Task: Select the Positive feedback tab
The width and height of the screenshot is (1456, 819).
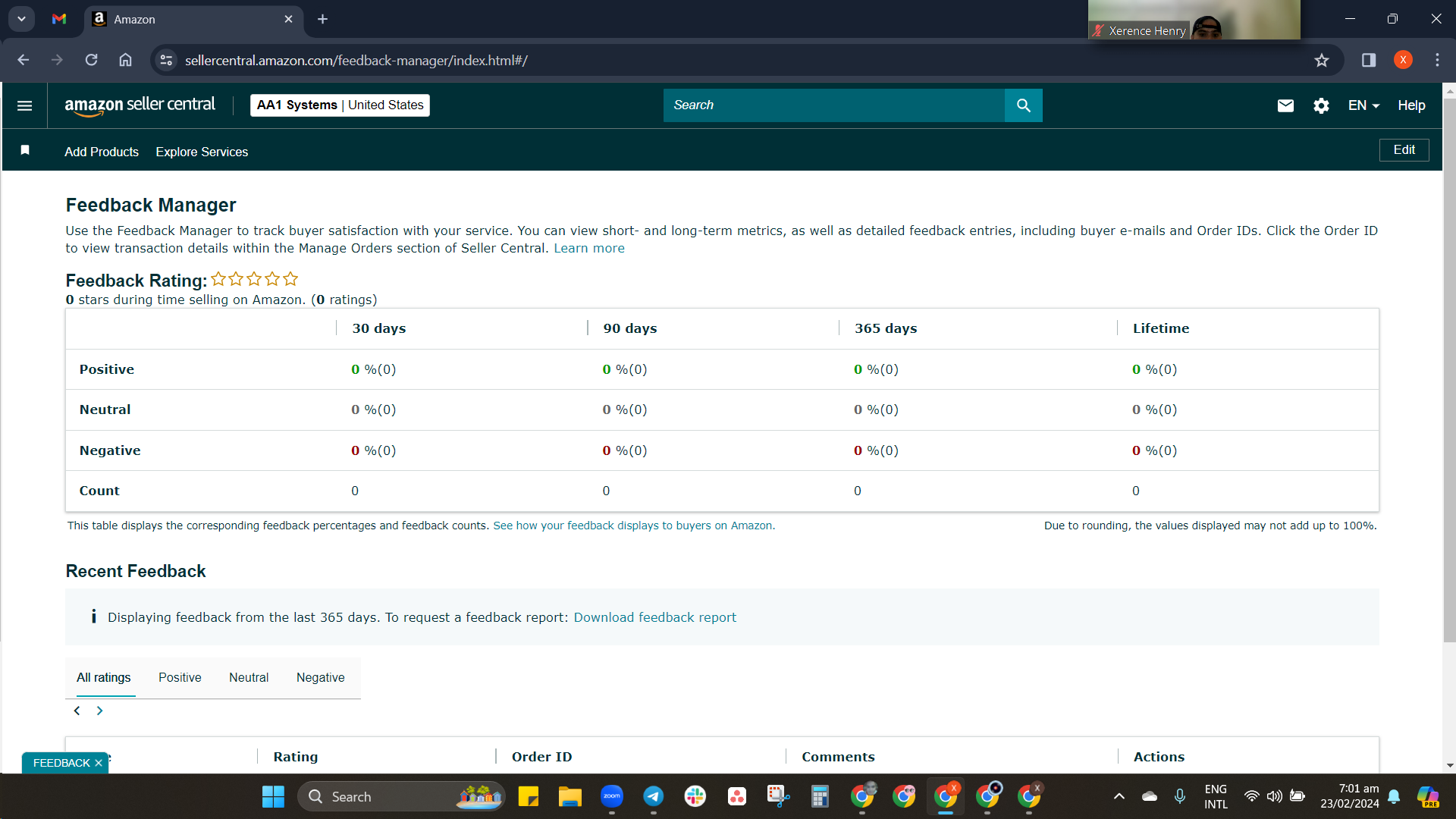Action: (x=180, y=677)
